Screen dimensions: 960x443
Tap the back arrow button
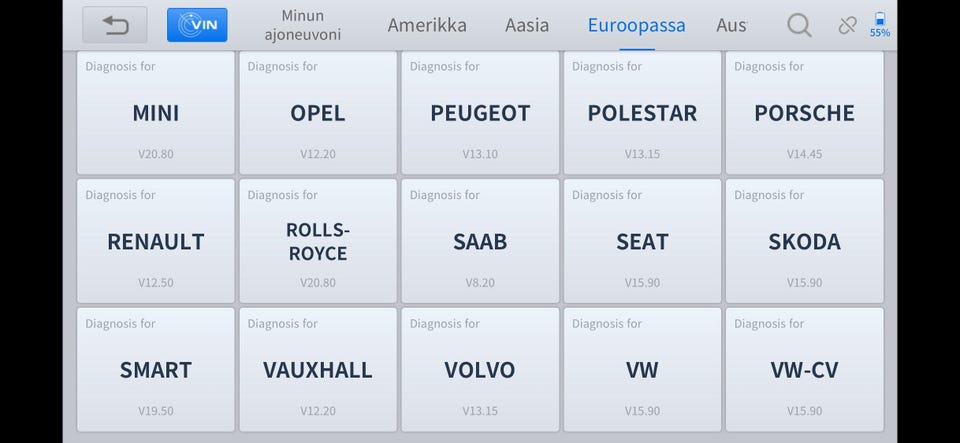pyautogui.click(x=115, y=25)
